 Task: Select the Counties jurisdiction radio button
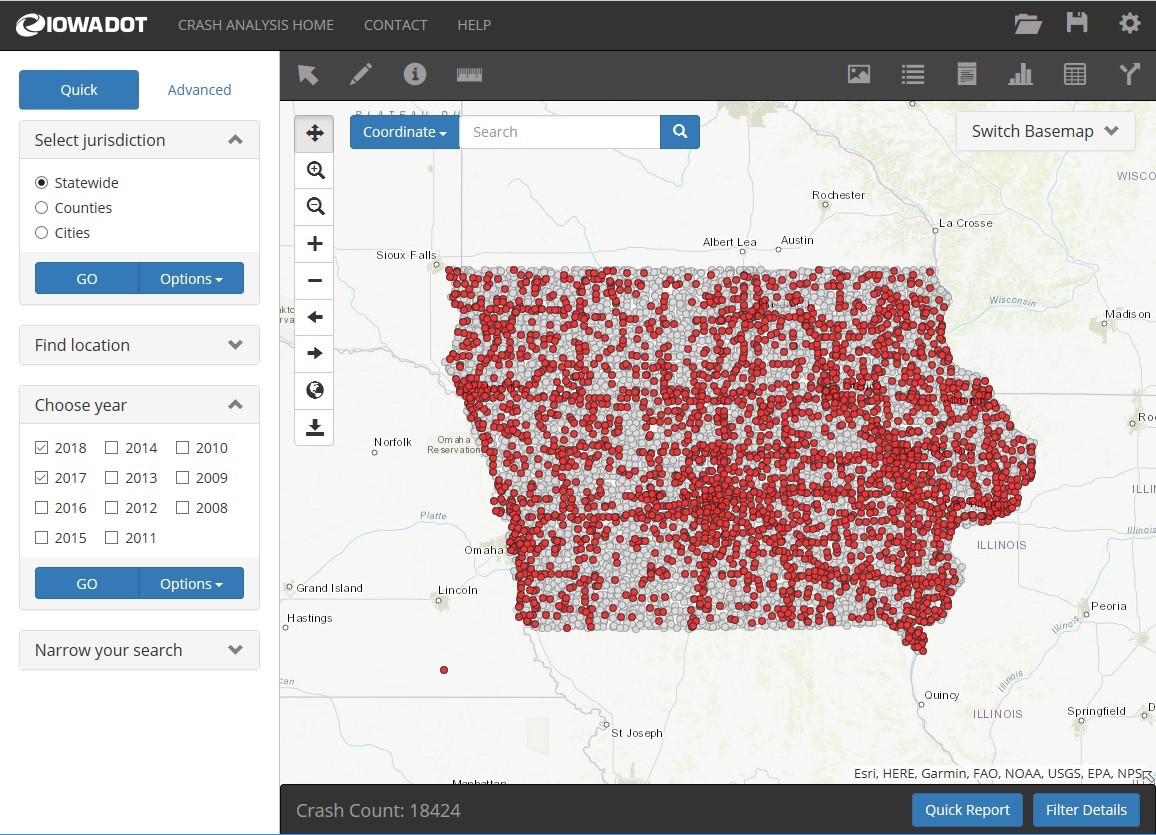point(42,208)
